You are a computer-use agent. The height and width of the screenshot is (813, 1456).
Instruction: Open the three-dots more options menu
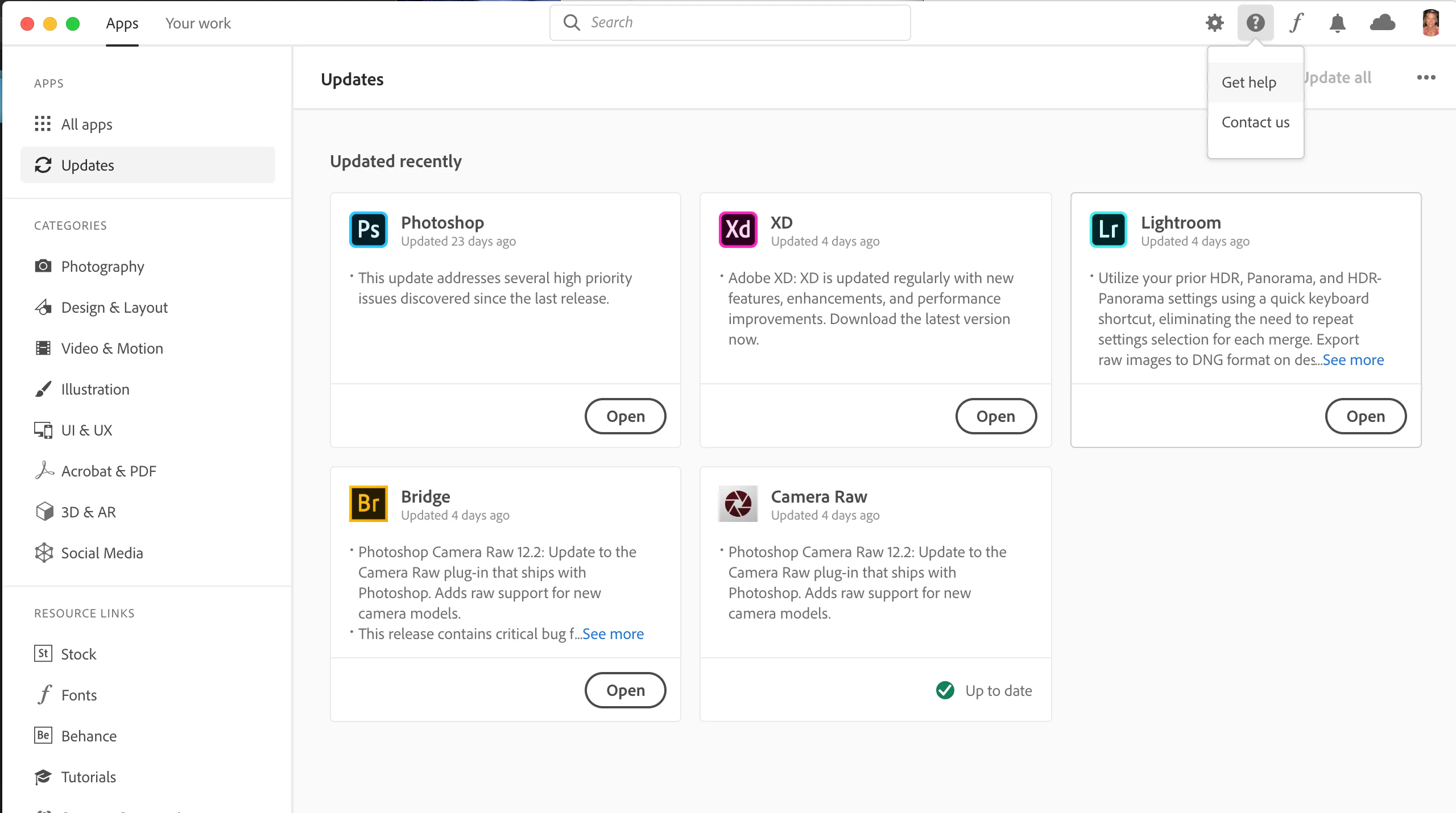1426,78
